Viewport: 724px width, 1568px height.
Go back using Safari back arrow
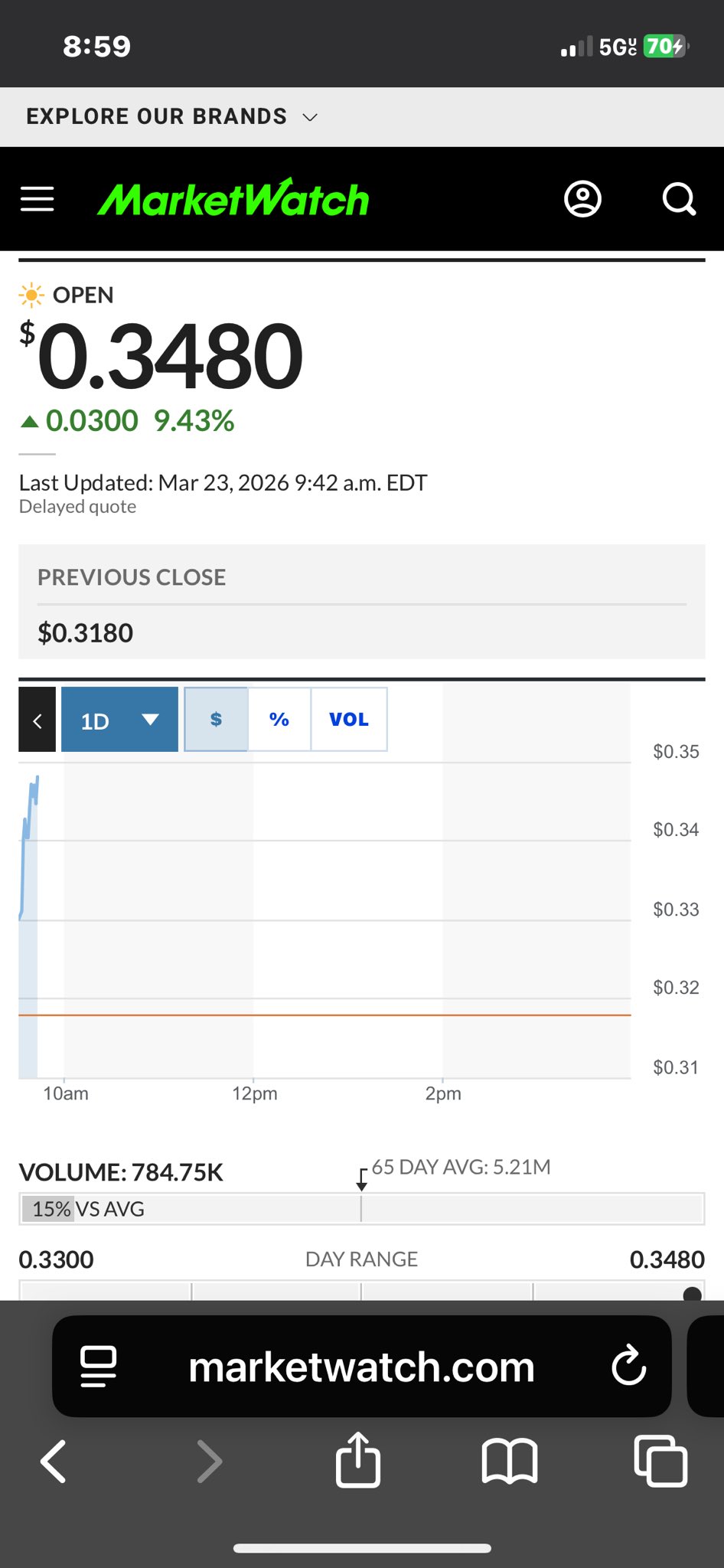click(x=54, y=1461)
